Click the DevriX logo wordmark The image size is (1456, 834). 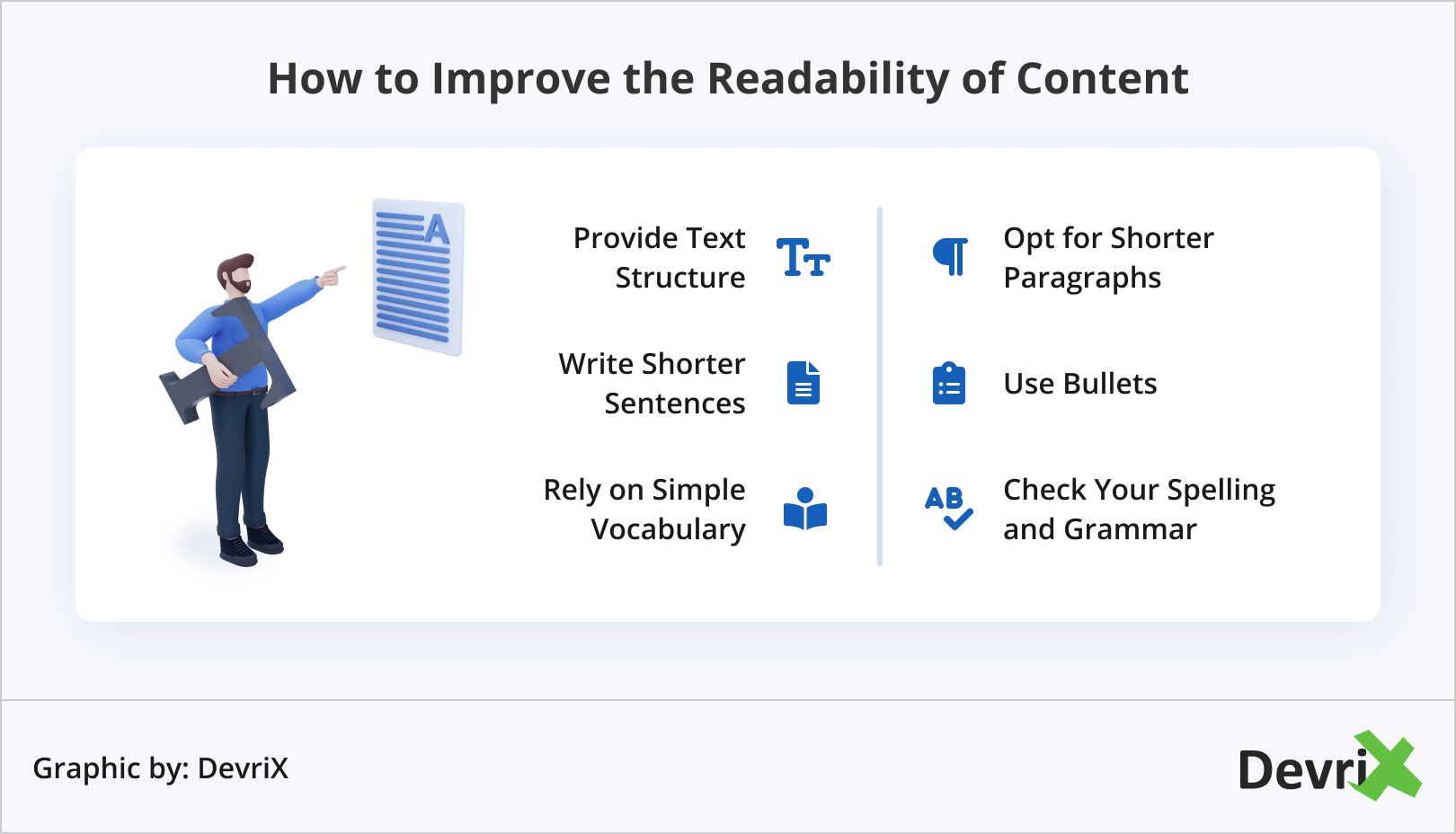pos(1301,770)
